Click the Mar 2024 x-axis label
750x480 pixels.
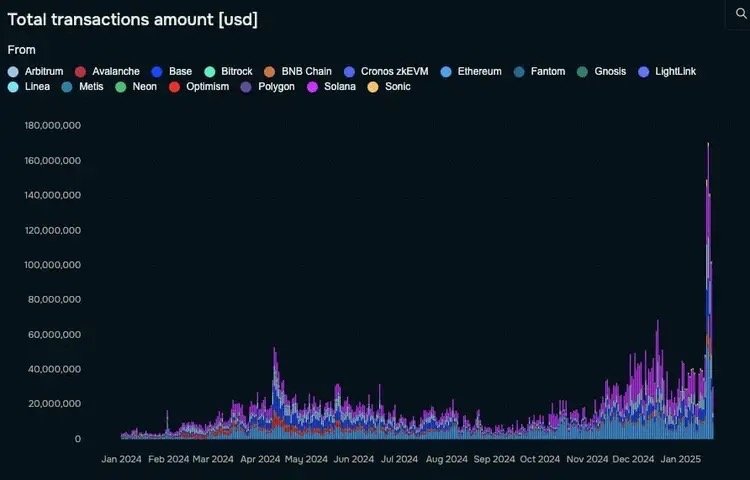(x=213, y=459)
